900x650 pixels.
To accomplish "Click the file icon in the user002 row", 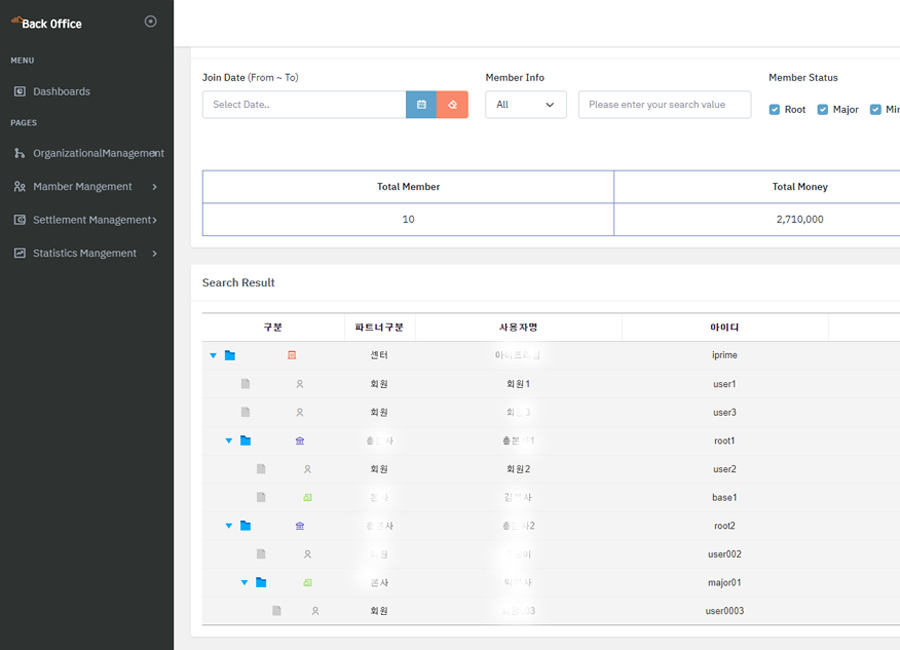I will pos(261,554).
